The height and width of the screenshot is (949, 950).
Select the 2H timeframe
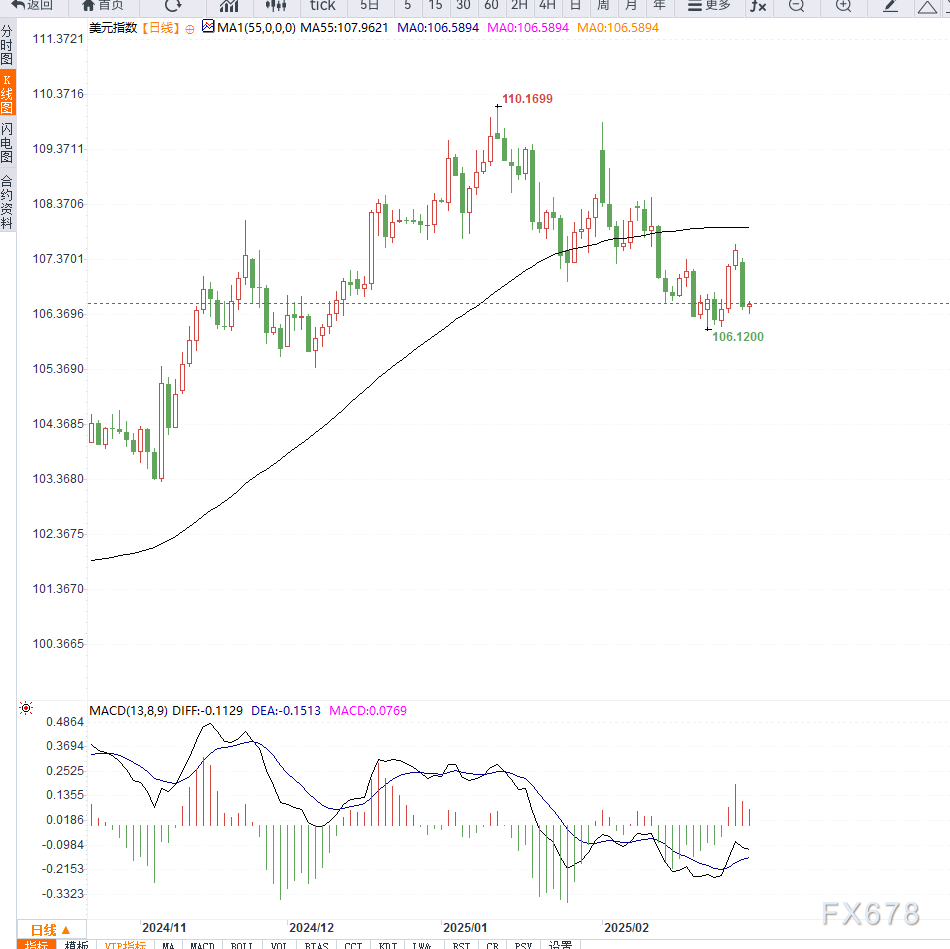point(519,5)
